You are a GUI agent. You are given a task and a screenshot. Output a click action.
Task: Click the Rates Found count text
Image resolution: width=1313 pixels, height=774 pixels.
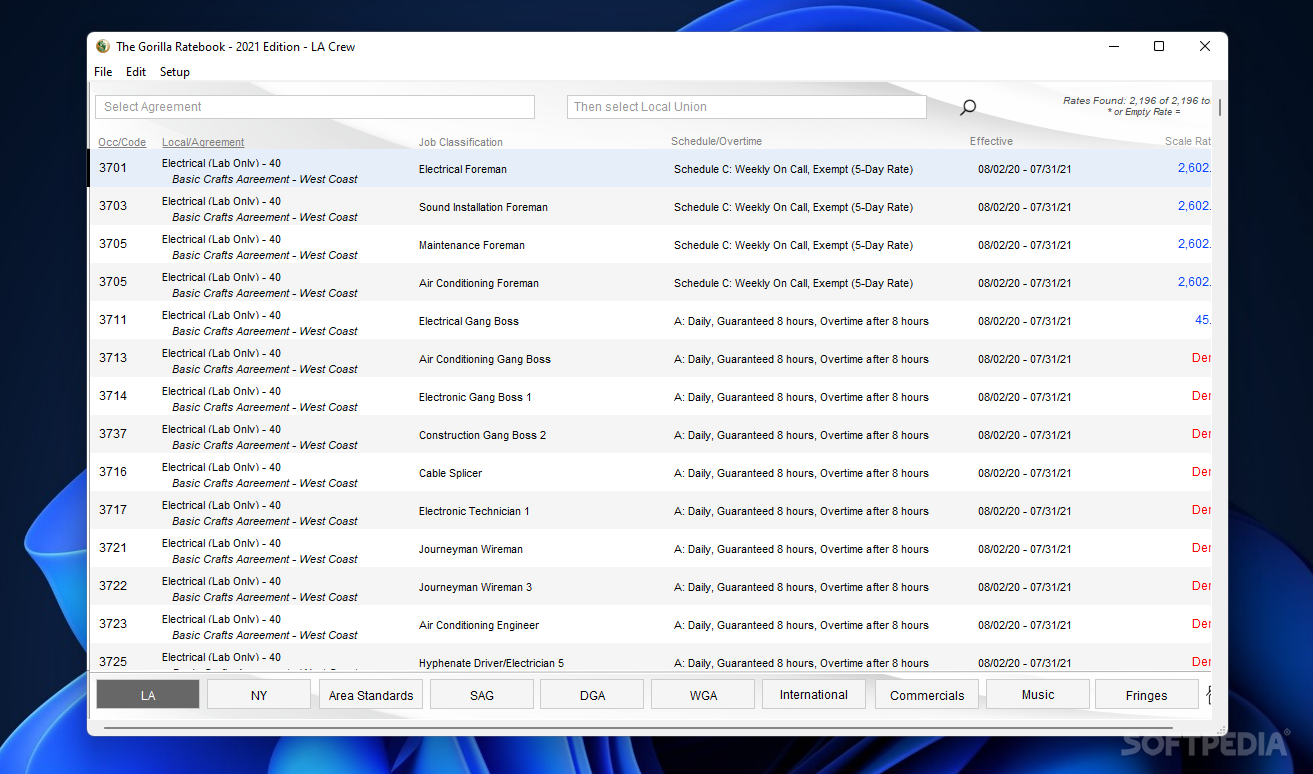point(1136,101)
